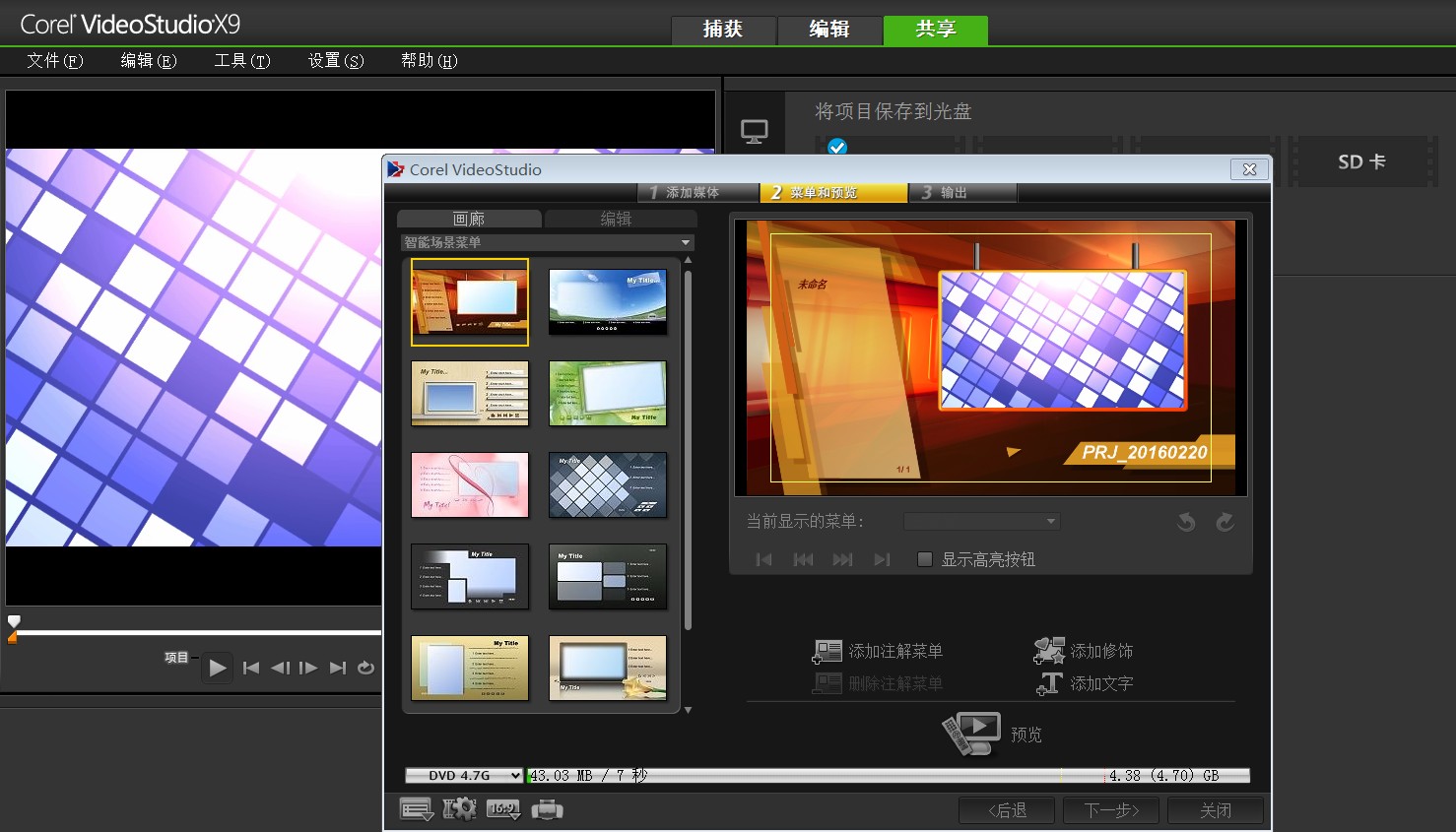
Task: Pick the pink swirl menu template
Action: click(x=470, y=485)
